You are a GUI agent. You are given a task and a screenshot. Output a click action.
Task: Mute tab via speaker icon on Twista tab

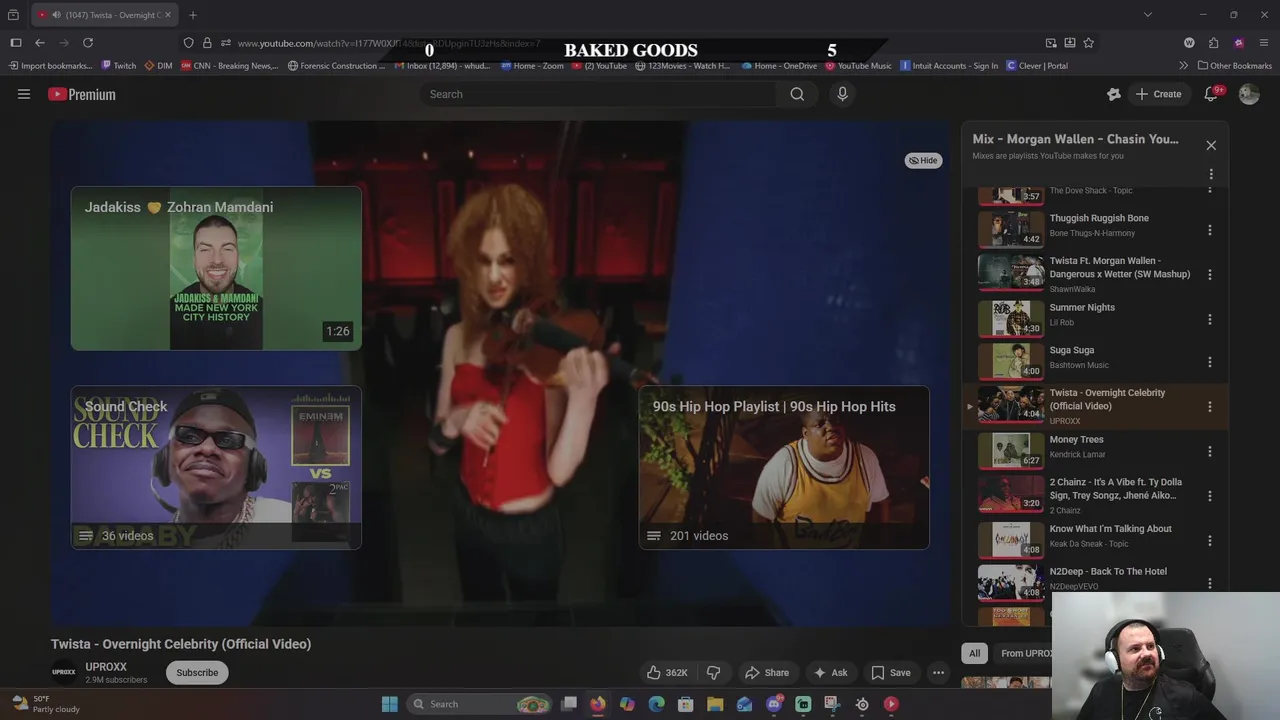point(57,15)
